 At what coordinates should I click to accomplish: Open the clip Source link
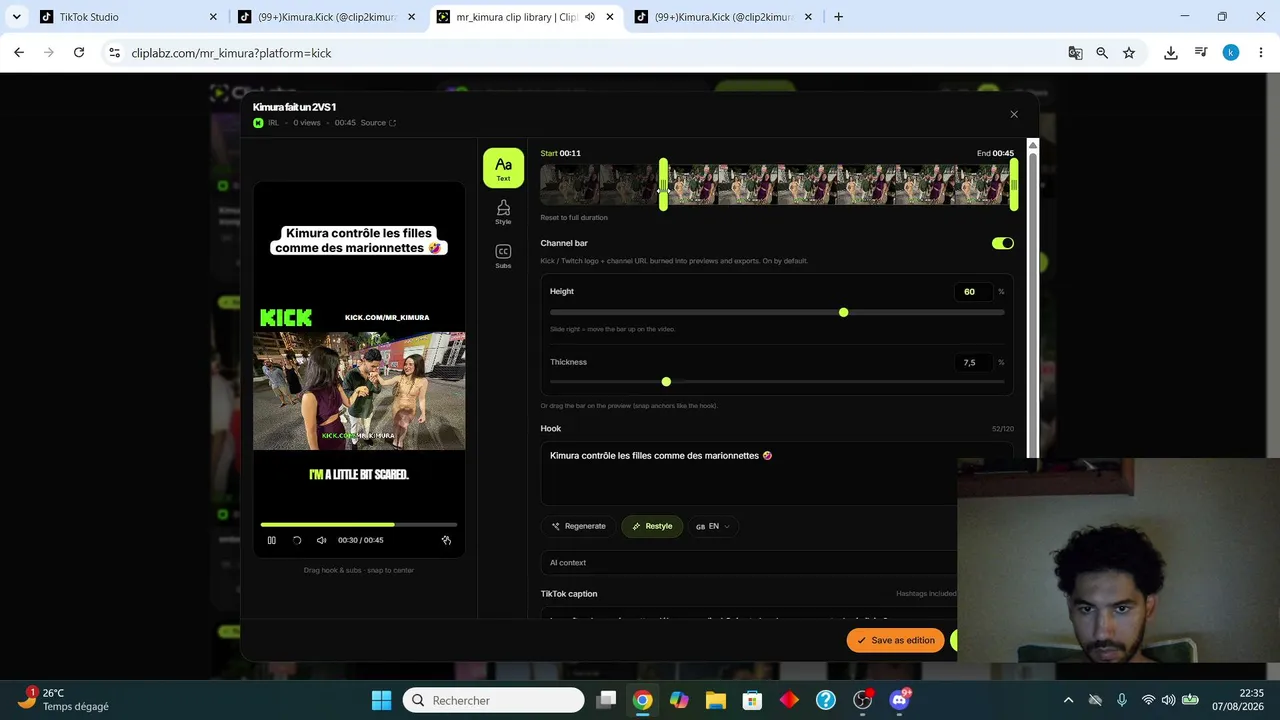pyautogui.click(x=378, y=123)
